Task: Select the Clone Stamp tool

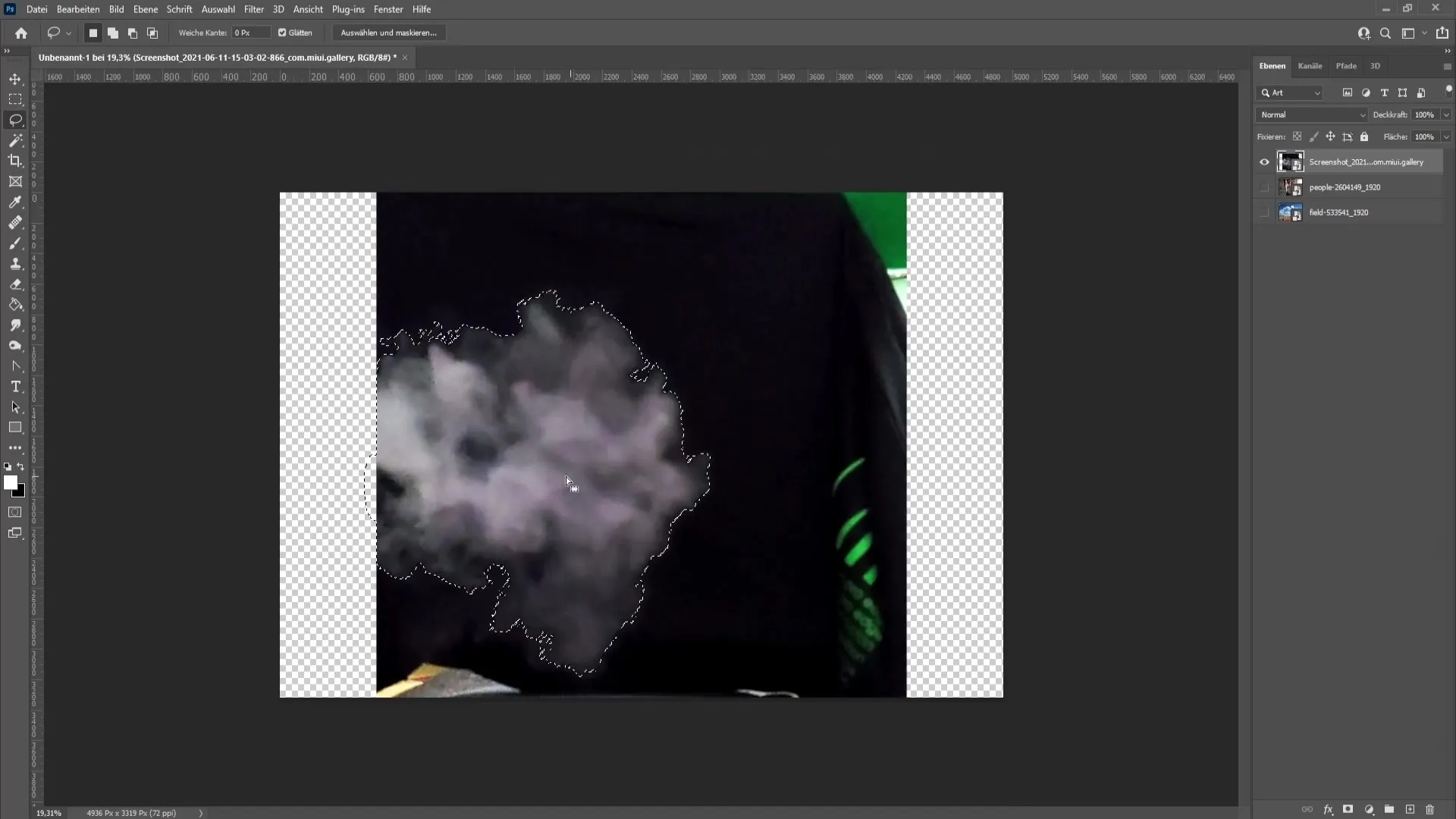Action: click(x=15, y=262)
